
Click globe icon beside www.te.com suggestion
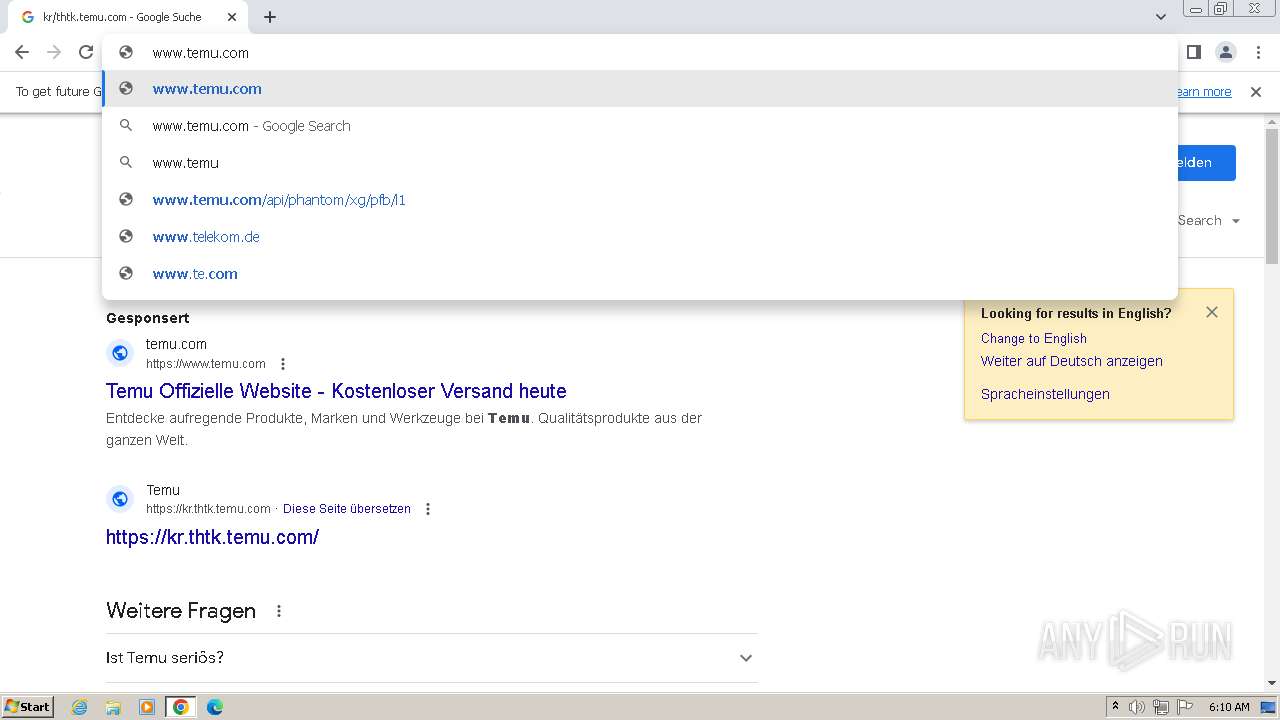coord(126,274)
